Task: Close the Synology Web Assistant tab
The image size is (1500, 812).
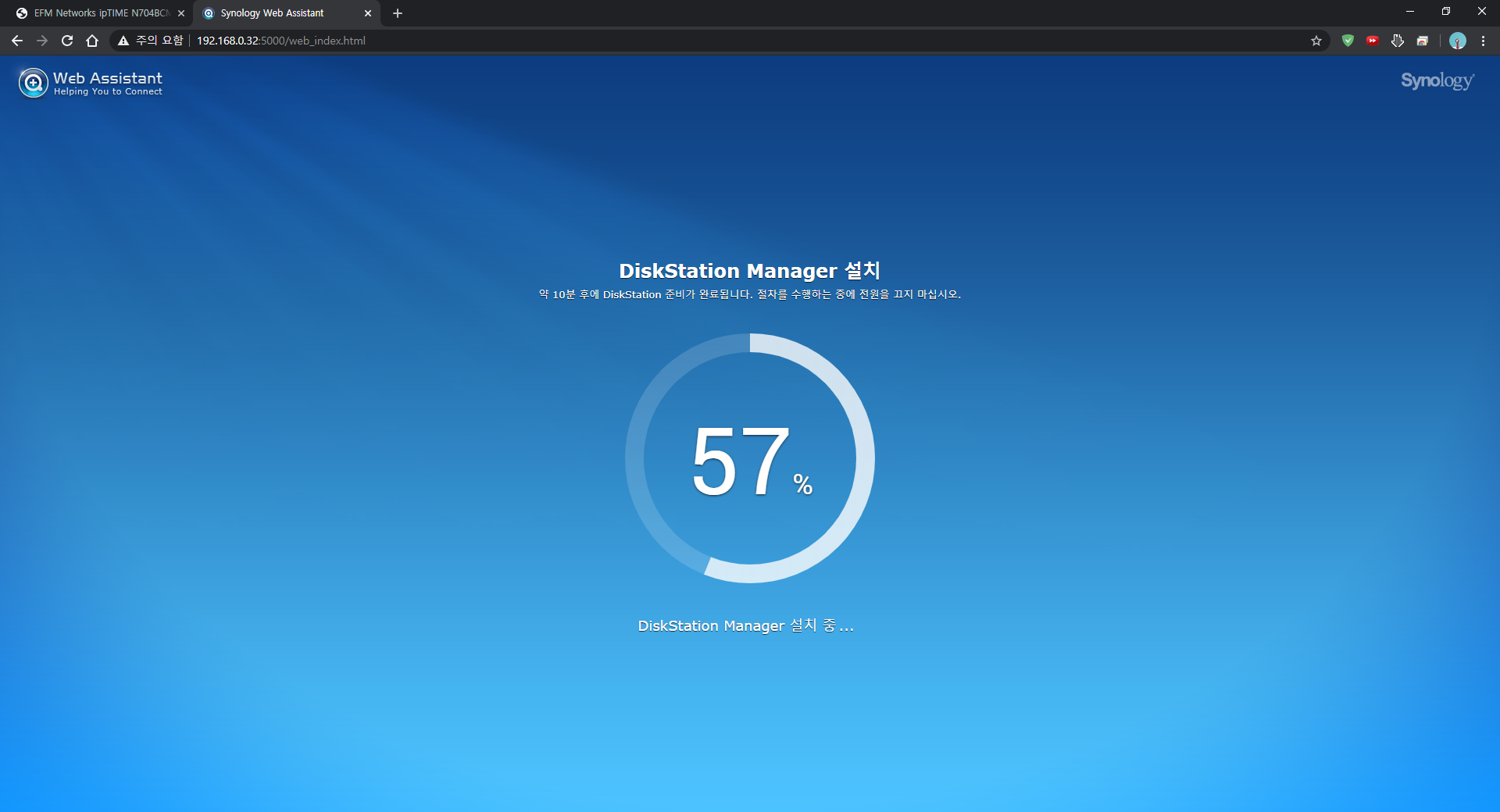Action: point(368,13)
